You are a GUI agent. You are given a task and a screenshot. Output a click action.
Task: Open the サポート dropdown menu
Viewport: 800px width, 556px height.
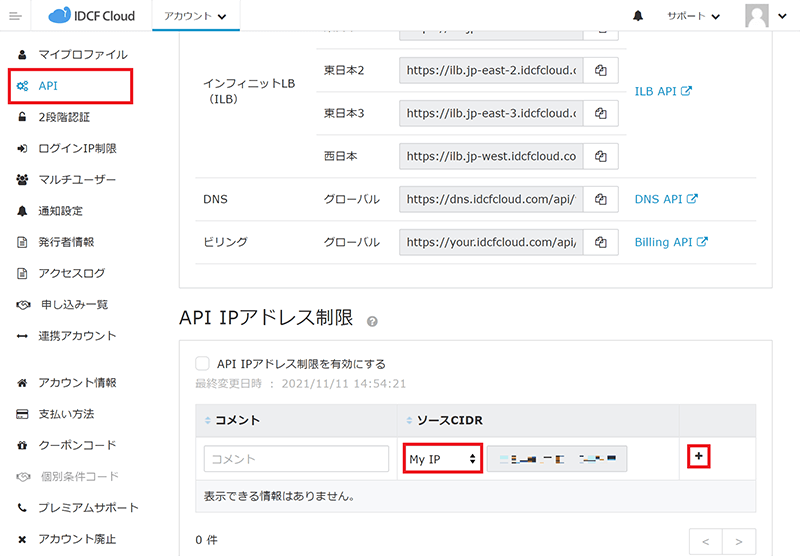coord(693,16)
